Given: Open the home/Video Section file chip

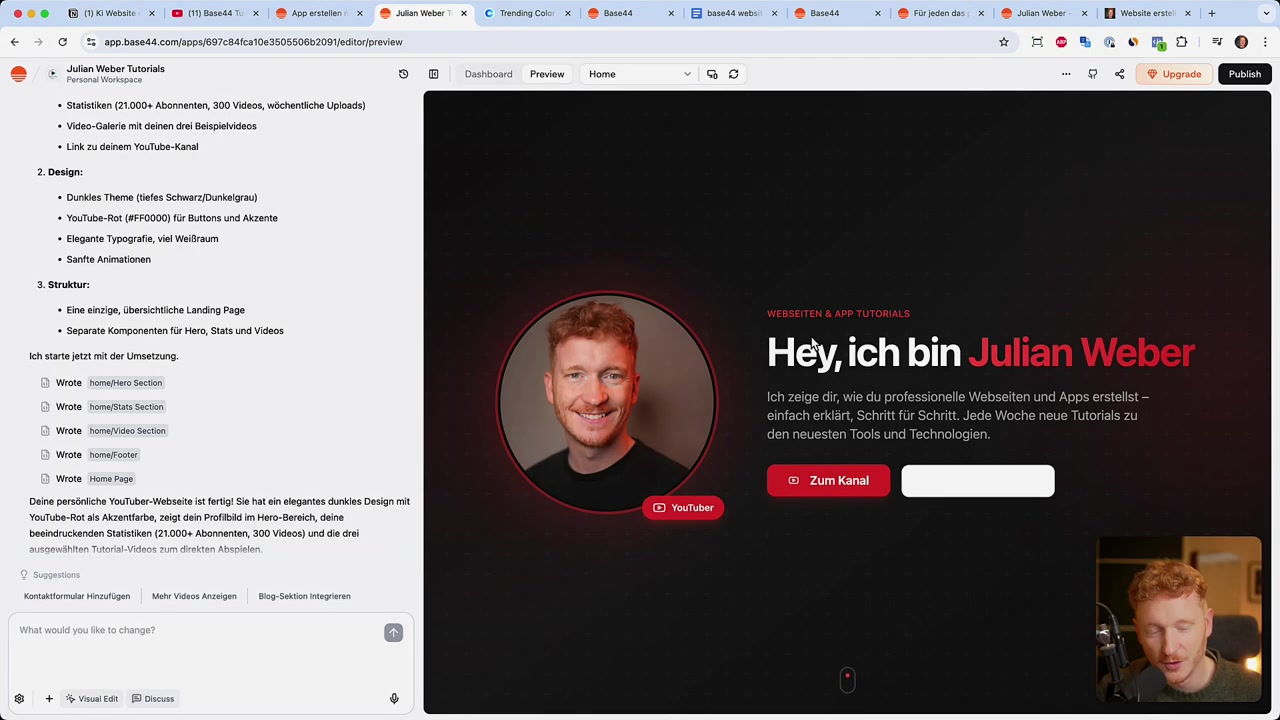Looking at the screenshot, I should point(127,431).
